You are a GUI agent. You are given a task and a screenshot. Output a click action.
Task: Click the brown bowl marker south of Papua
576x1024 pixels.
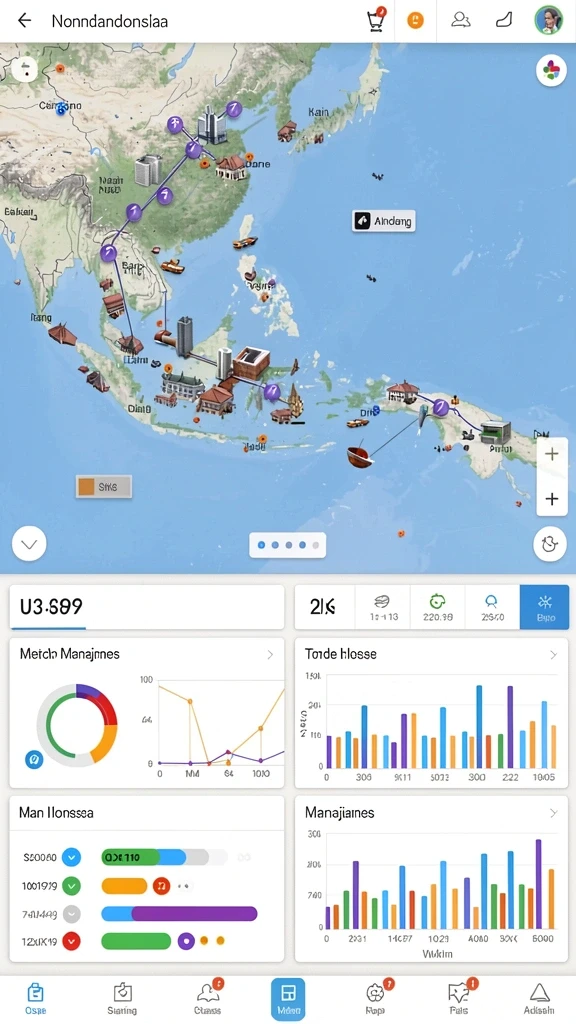click(x=358, y=456)
